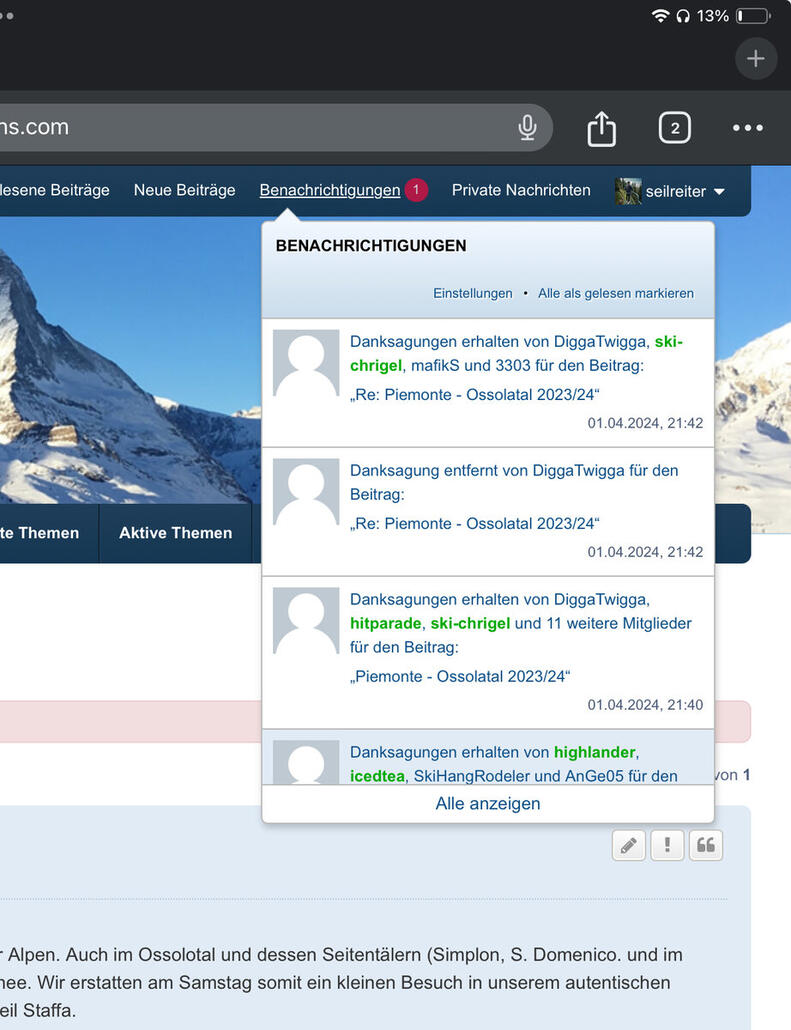Screen dimensions: 791x1030
Task: Show all notifications via Alle anzeigen
Action: pos(488,804)
